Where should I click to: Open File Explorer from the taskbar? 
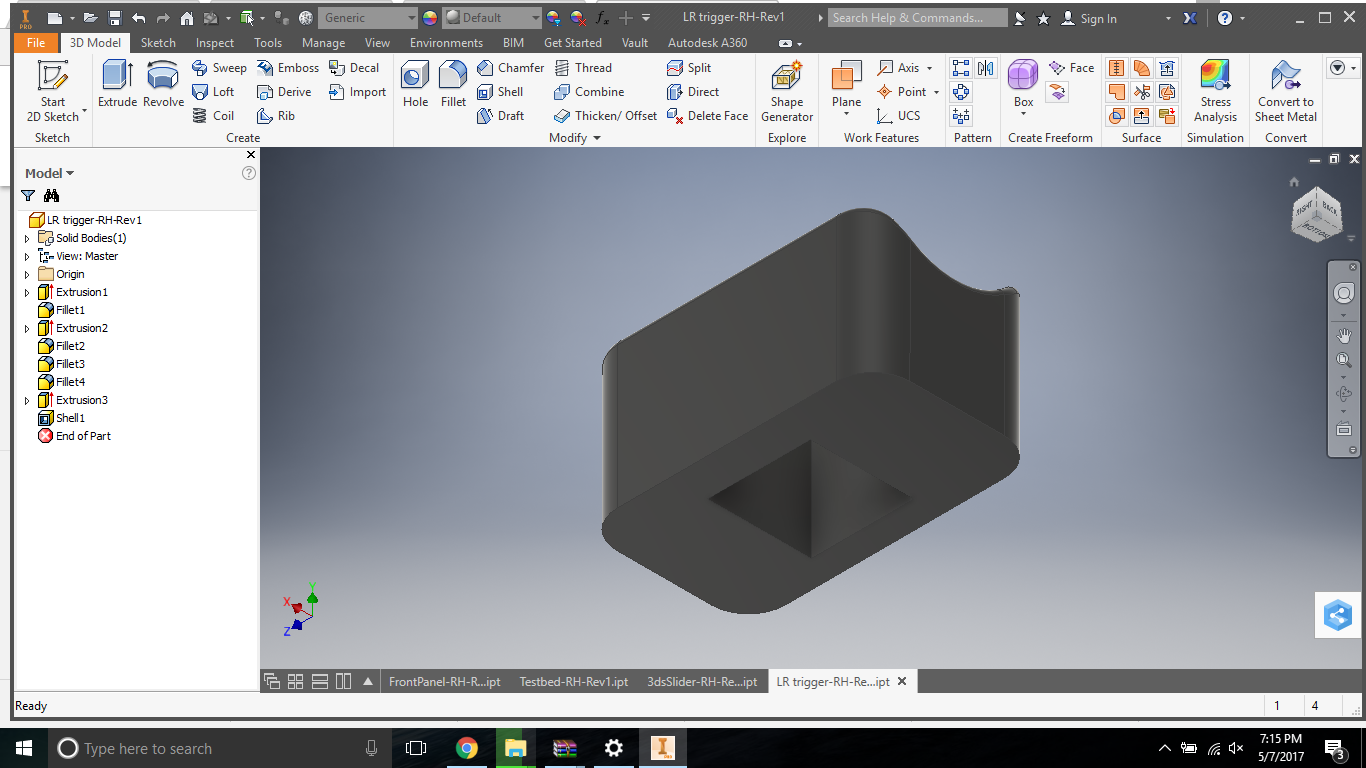(516, 748)
